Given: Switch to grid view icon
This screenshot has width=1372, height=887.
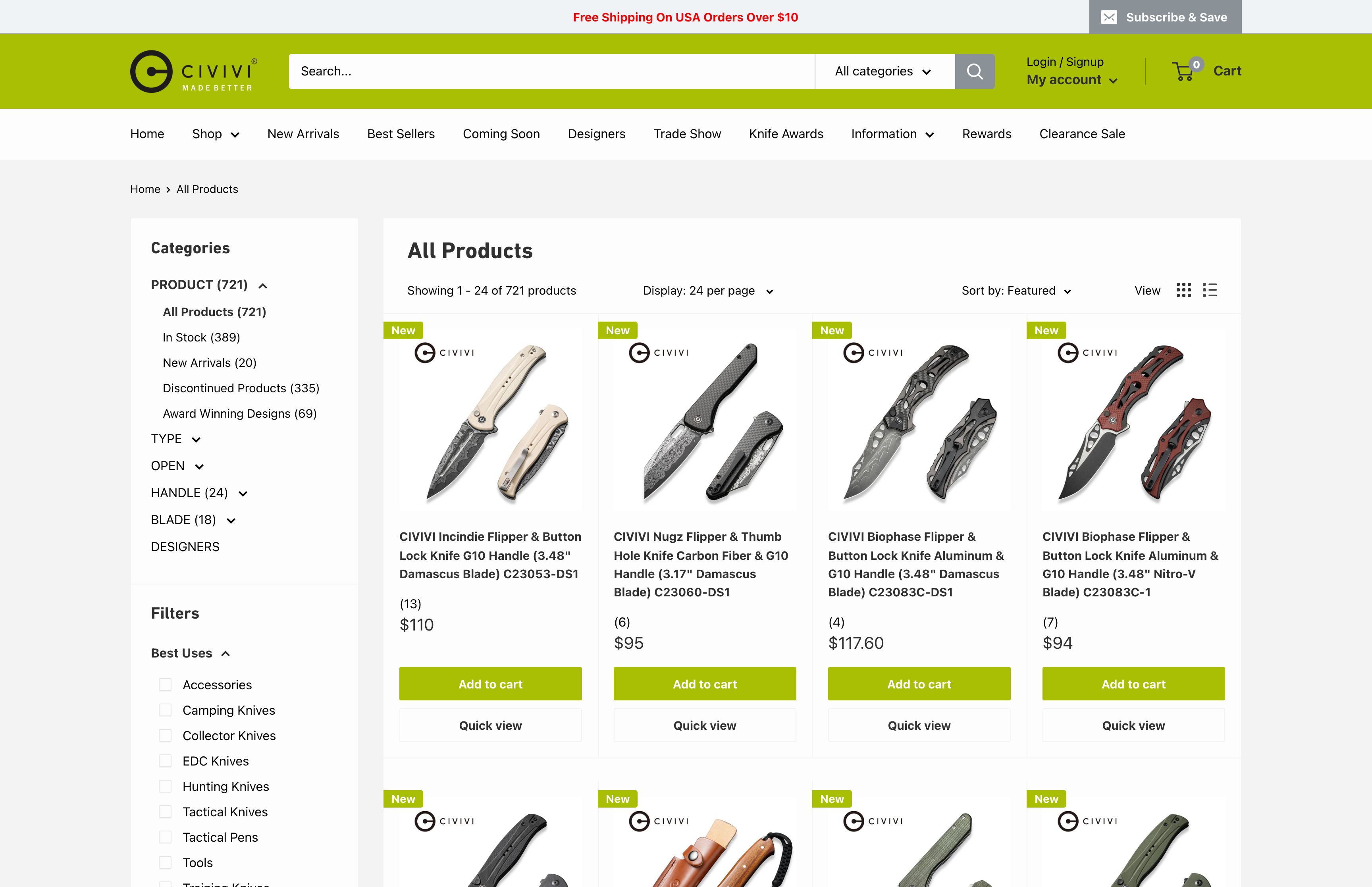Looking at the screenshot, I should tap(1184, 290).
